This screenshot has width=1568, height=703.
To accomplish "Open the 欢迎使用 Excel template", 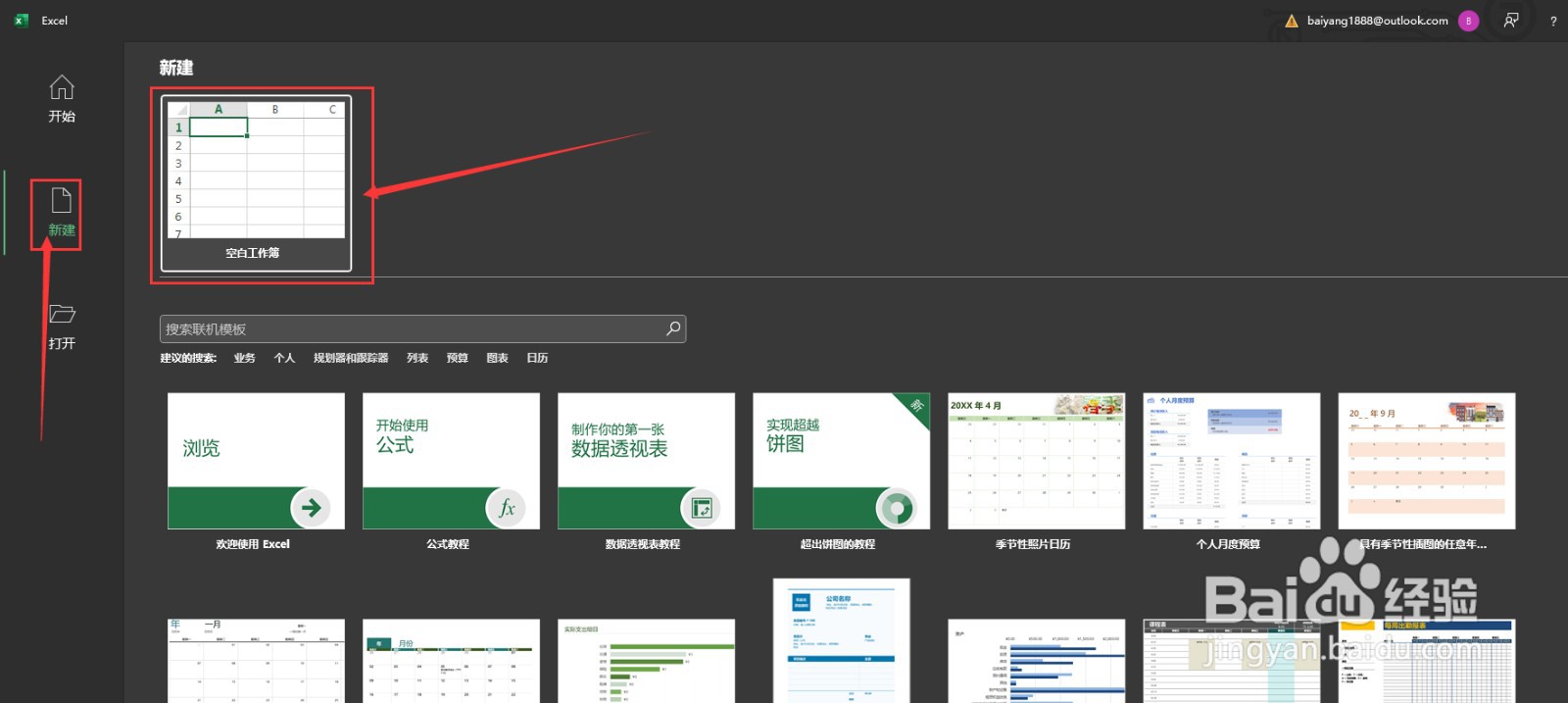I will 256,473.
